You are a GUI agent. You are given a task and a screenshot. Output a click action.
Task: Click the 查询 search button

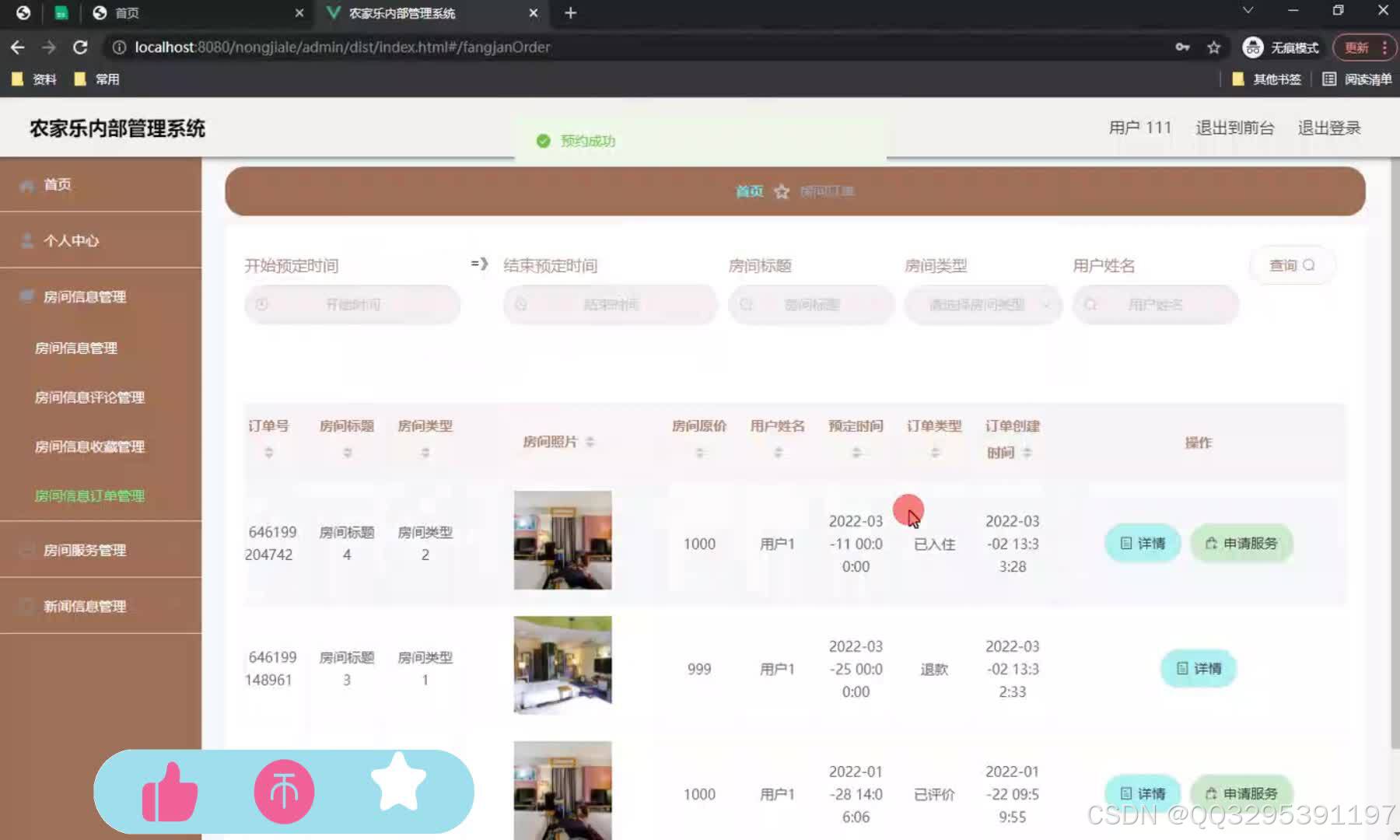[x=1292, y=265]
